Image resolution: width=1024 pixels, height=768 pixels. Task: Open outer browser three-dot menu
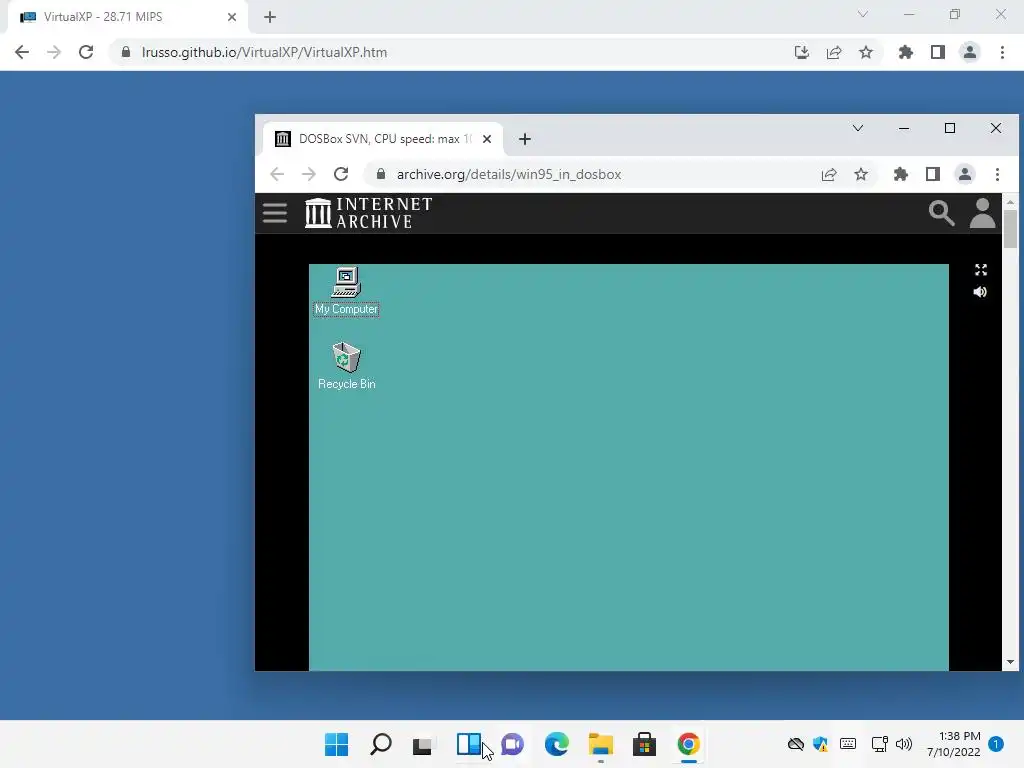[x=1002, y=52]
